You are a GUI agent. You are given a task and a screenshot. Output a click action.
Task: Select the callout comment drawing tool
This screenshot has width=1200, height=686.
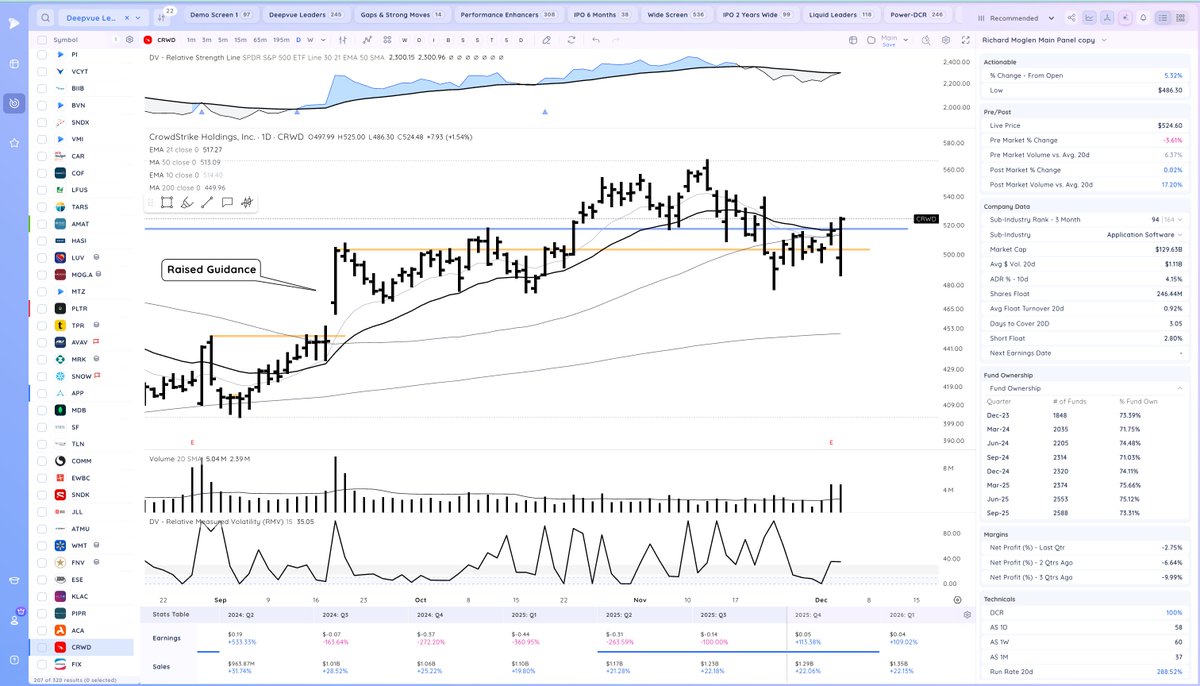tap(227, 202)
